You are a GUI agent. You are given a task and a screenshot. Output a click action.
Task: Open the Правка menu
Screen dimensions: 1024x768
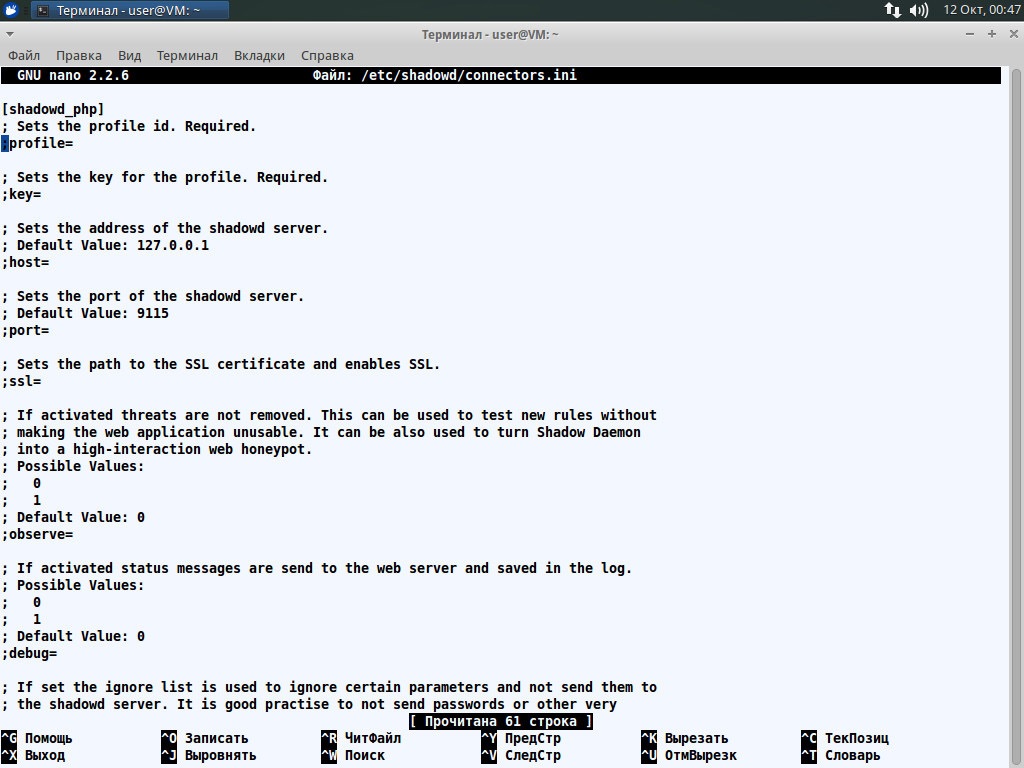(x=78, y=56)
